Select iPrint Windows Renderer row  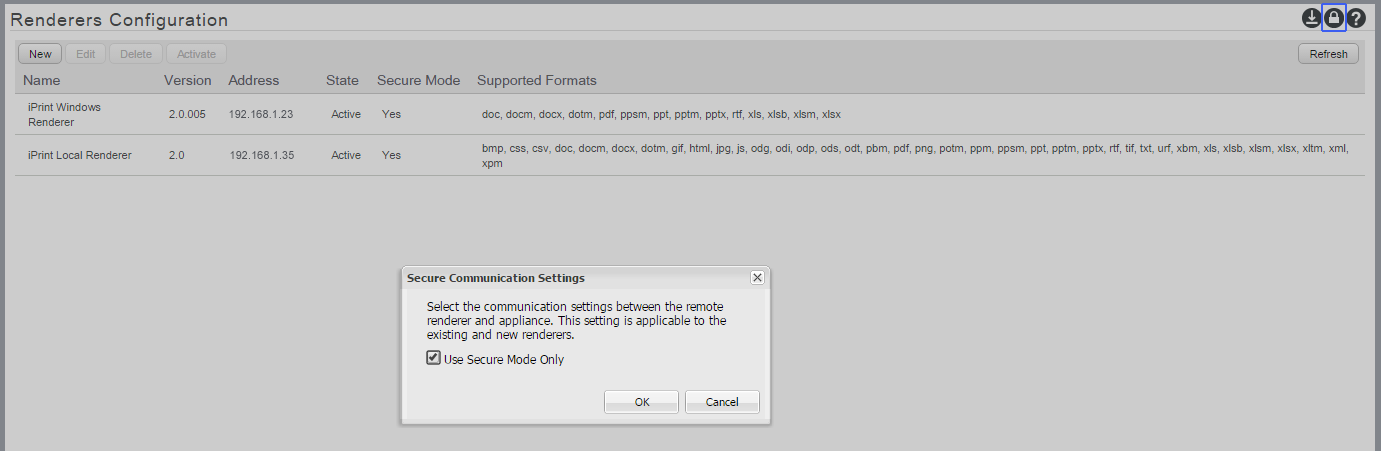tap(64, 114)
